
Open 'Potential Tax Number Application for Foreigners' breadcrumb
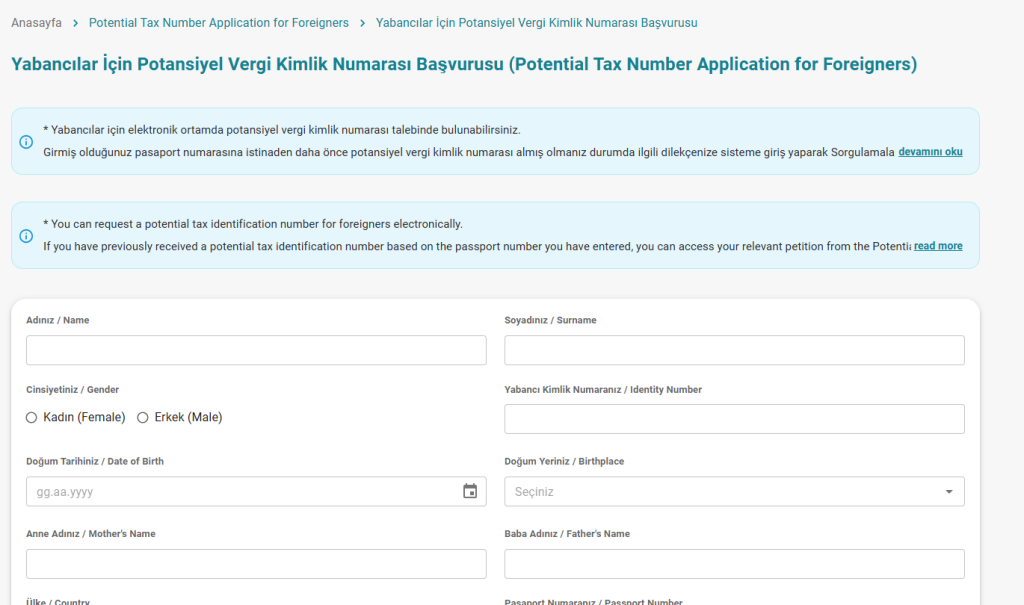click(218, 22)
